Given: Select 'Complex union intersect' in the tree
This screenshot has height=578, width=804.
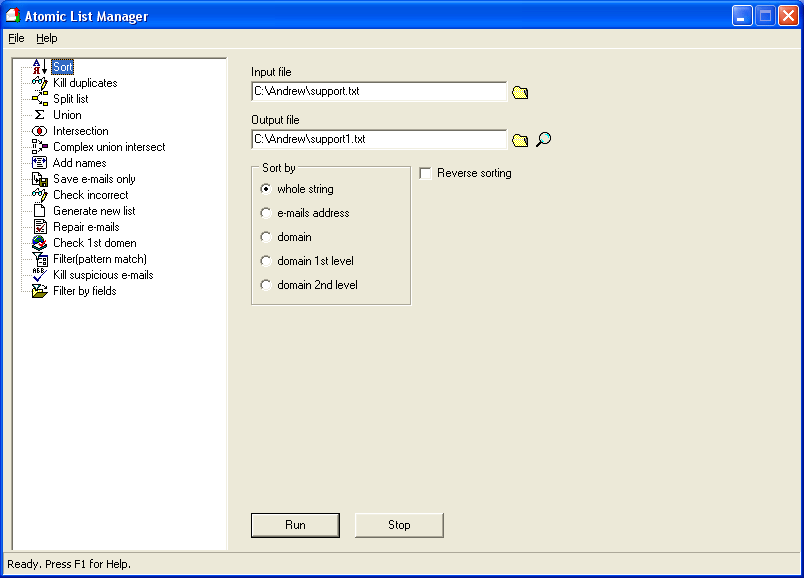Looking at the screenshot, I should point(109,147).
